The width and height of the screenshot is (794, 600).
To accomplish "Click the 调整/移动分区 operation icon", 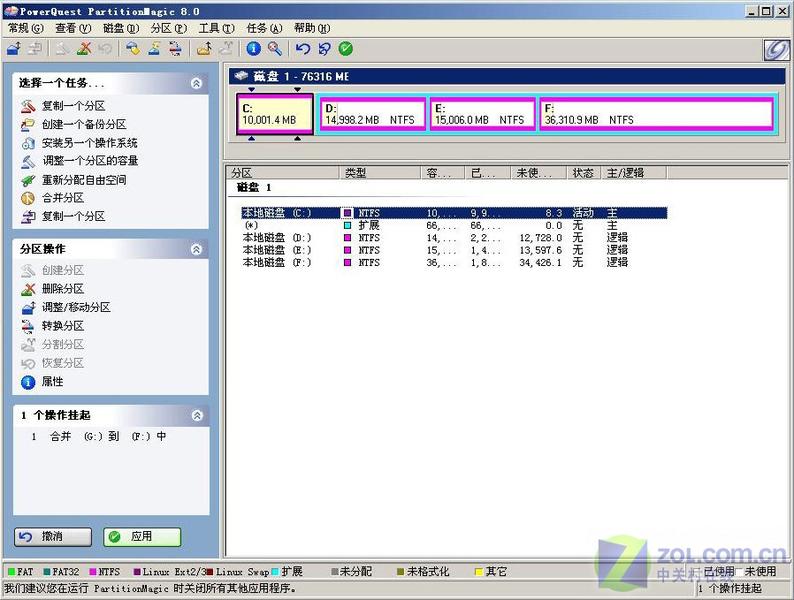I will (x=28, y=307).
